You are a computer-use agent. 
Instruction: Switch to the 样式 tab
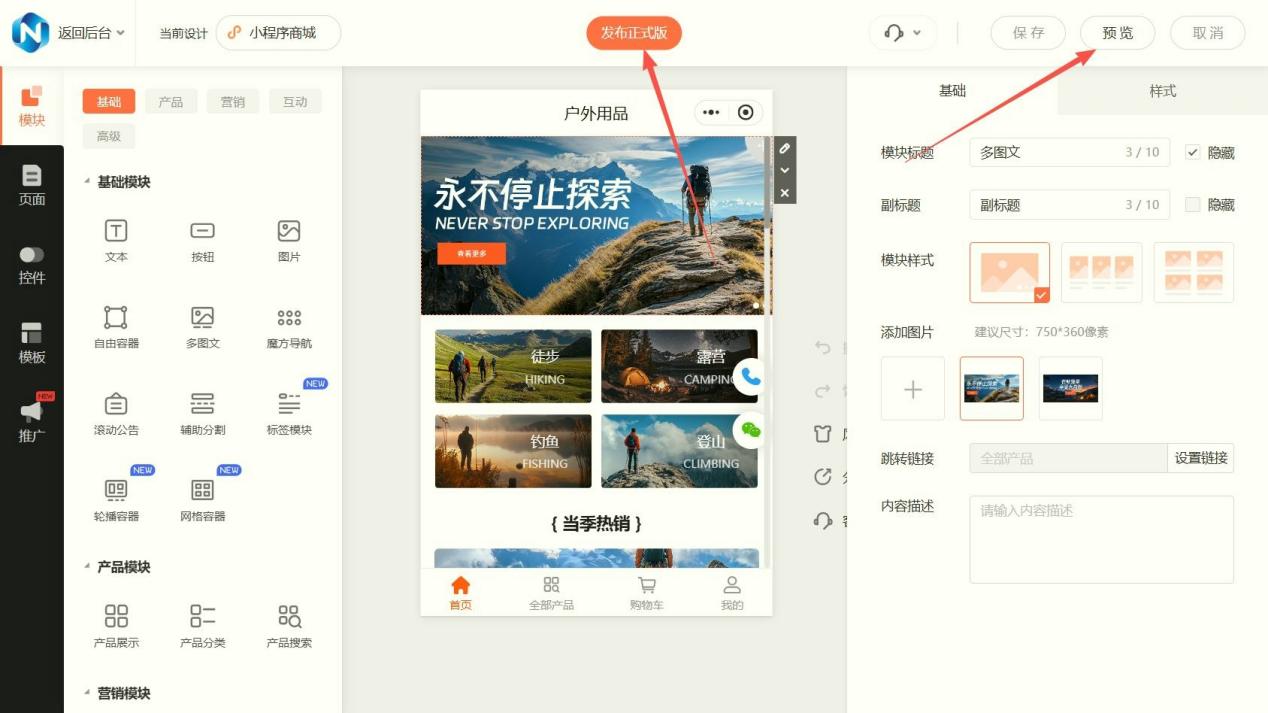click(1162, 91)
